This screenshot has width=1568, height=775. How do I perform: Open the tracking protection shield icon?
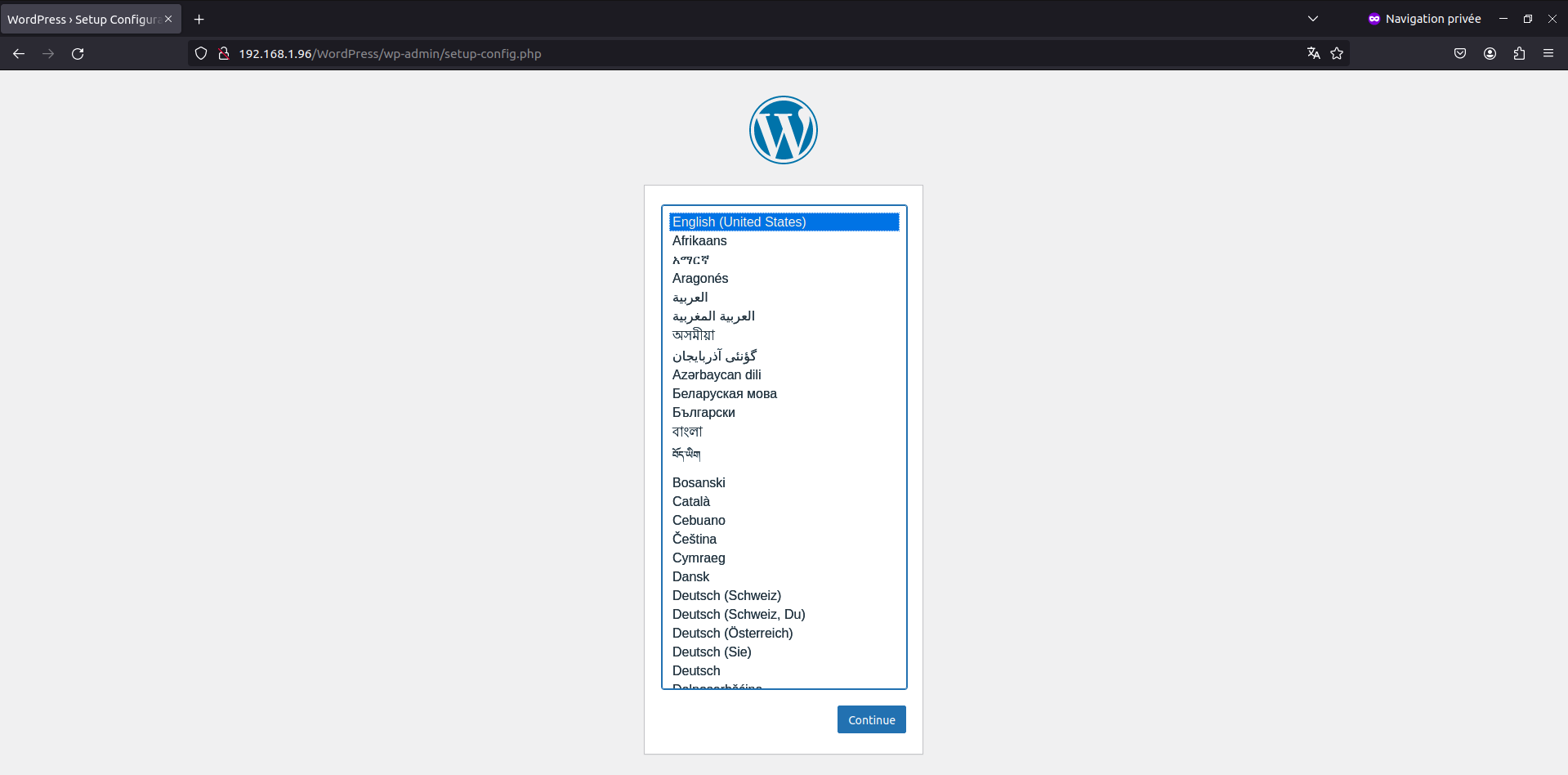(x=200, y=53)
